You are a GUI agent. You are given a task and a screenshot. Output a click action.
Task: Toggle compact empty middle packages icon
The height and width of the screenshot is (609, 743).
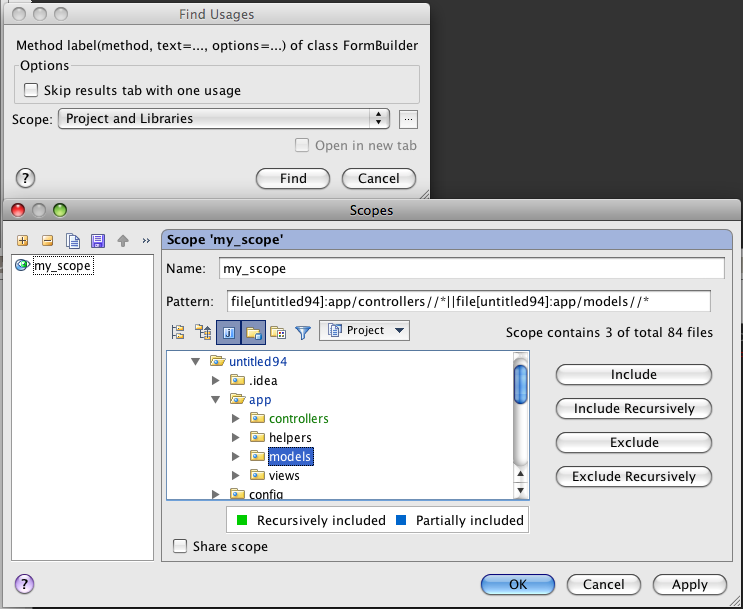point(204,332)
